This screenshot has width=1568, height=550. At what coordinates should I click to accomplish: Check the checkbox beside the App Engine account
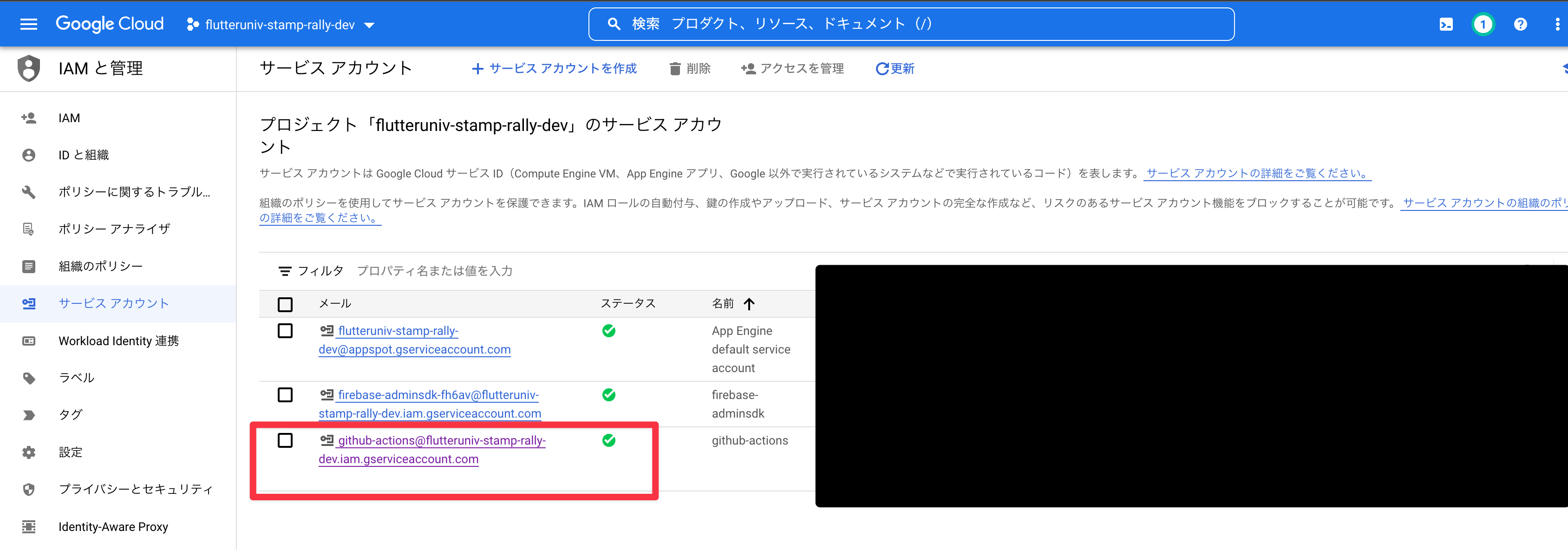(285, 331)
